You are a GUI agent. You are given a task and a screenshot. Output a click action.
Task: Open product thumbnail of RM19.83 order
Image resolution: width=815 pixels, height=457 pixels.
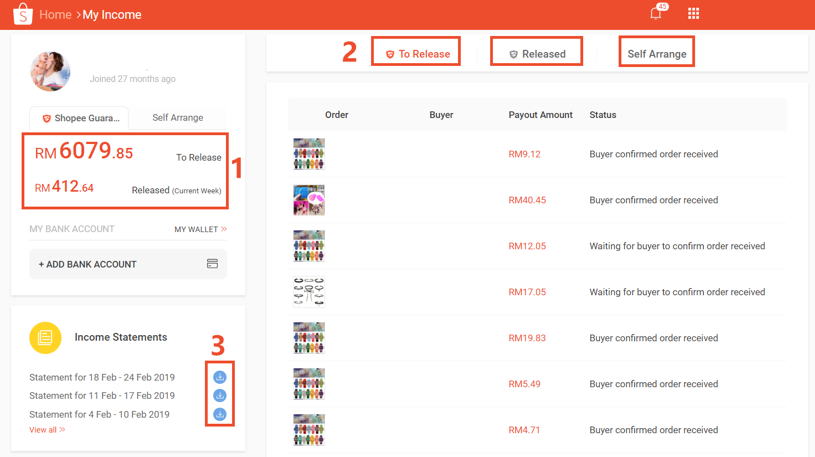309,338
